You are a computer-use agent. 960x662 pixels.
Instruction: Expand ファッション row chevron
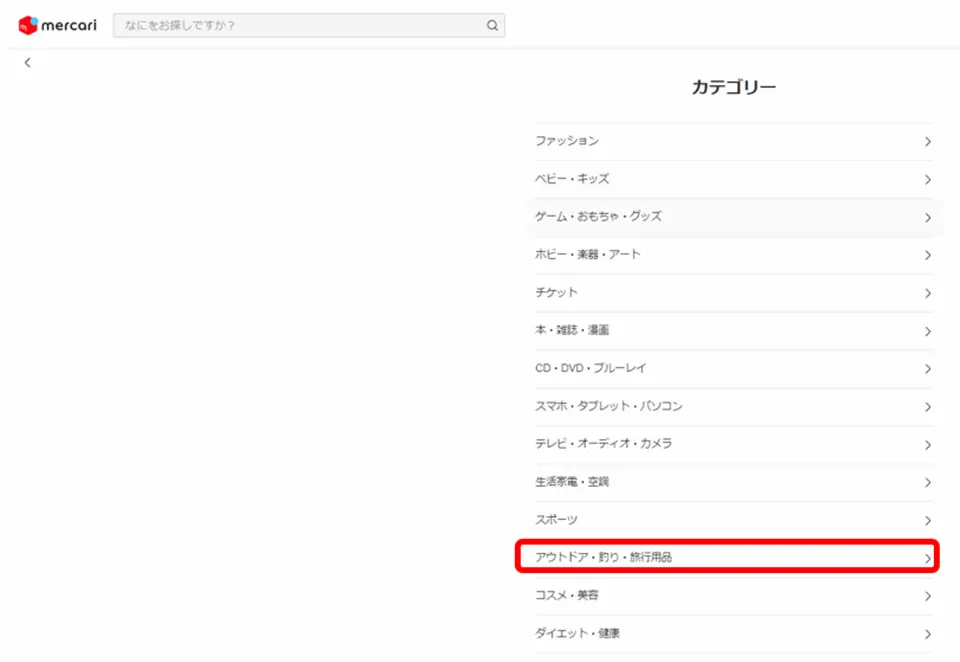click(927, 142)
